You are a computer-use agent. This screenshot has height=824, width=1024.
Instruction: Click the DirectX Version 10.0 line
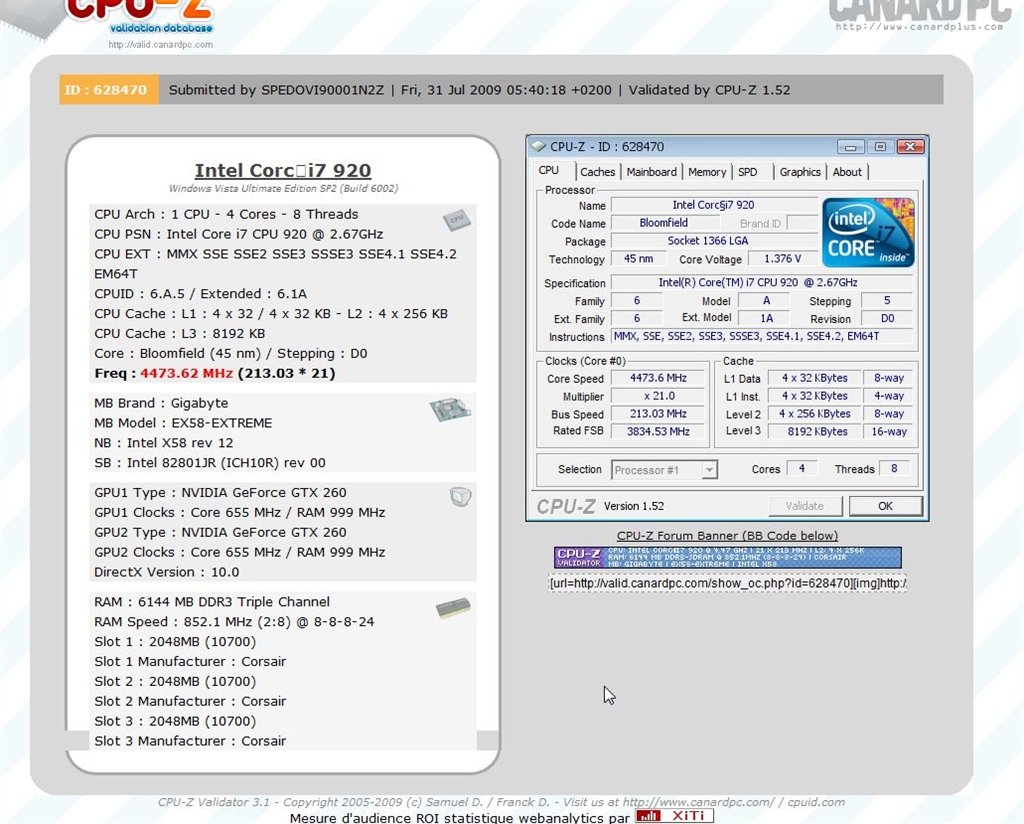[x=167, y=572]
